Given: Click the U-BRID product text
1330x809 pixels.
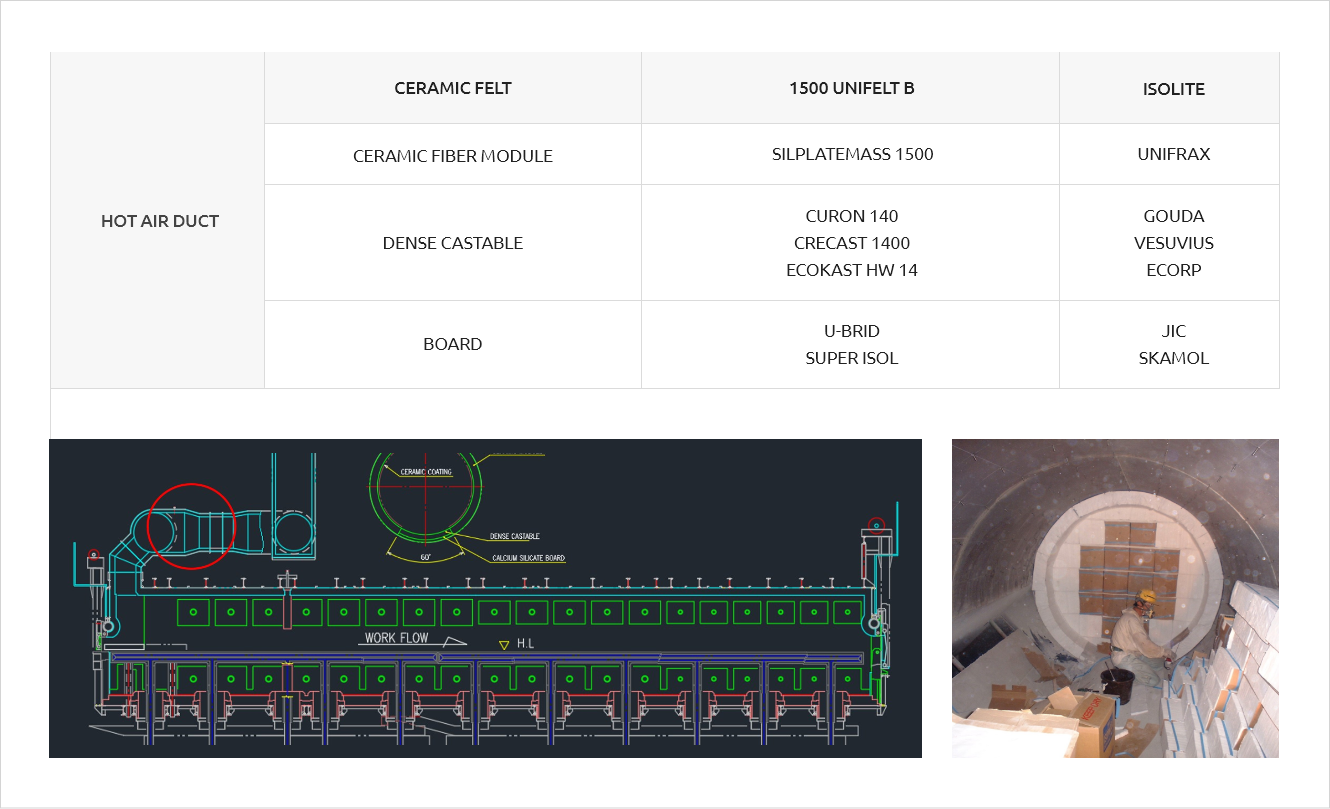Looking at the screenshot, I should coord(852,331).
